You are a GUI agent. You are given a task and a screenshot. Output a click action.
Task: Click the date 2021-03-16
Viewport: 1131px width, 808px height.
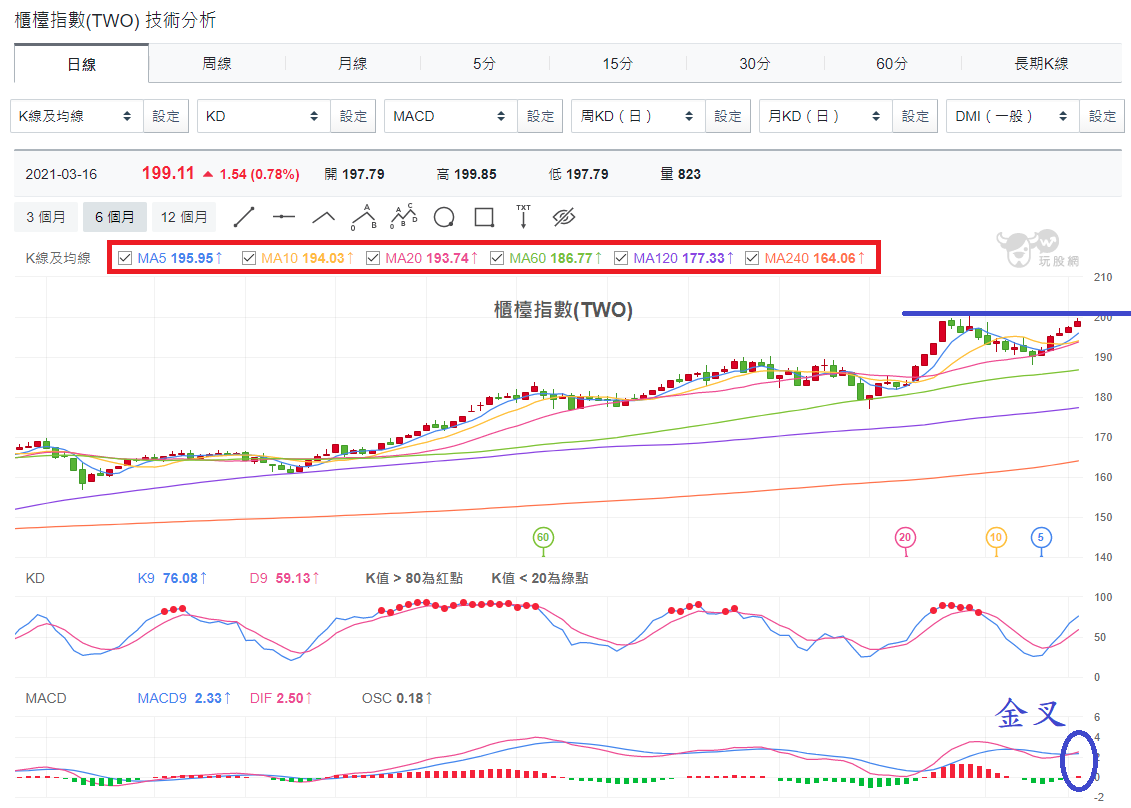point(61,175)
